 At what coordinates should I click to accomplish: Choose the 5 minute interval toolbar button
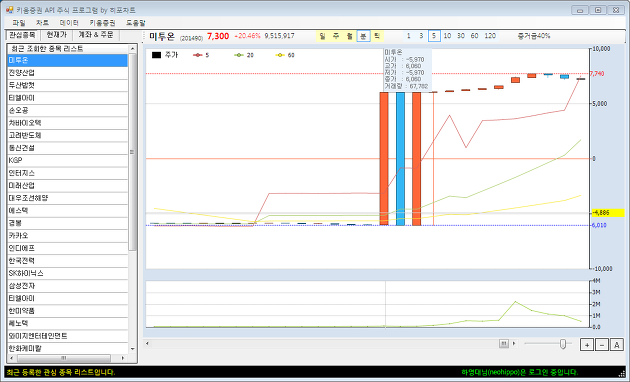point(434,36)
